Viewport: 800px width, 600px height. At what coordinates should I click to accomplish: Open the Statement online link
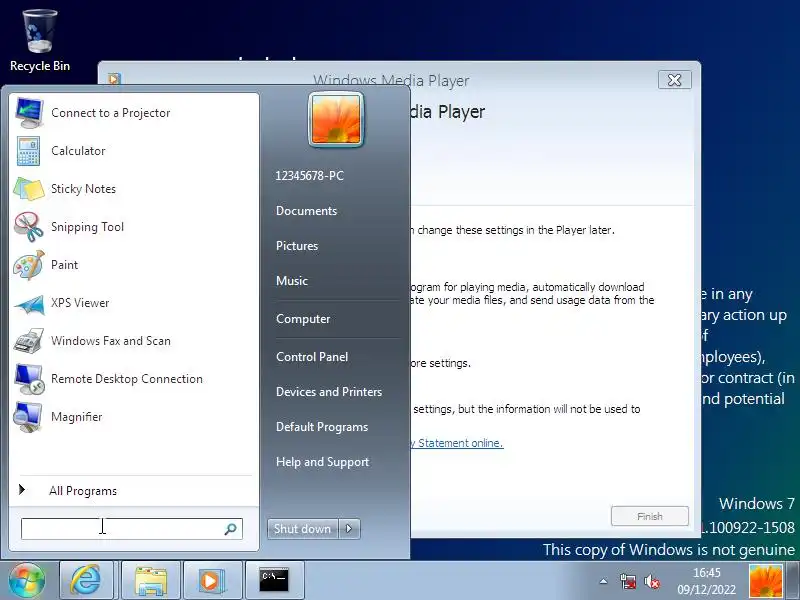457,443
